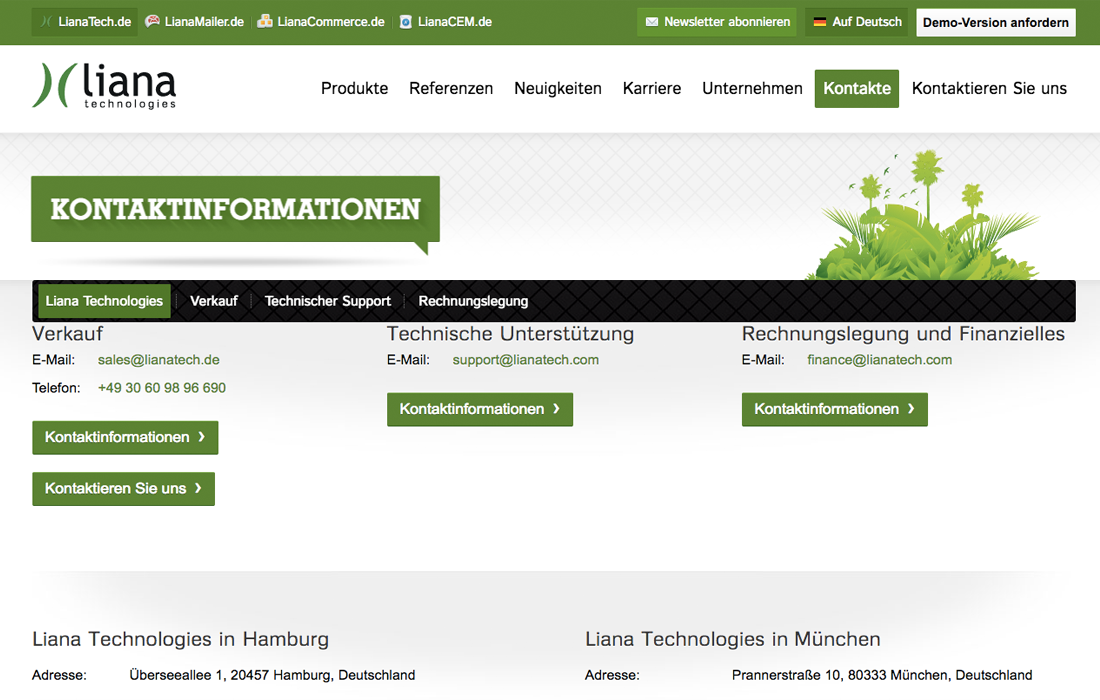Call the sales phone number +49 30 60 98 96 690
The height and width of the screenshot is (700, 1100).
[162, 388]
